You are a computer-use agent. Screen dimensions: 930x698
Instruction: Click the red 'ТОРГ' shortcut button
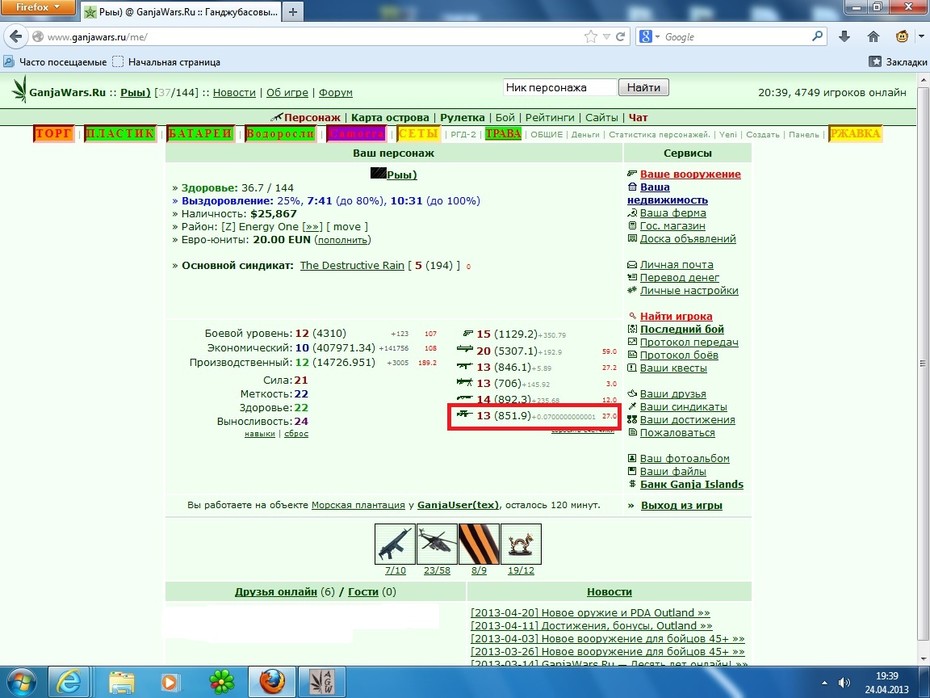tap(53, 134)
